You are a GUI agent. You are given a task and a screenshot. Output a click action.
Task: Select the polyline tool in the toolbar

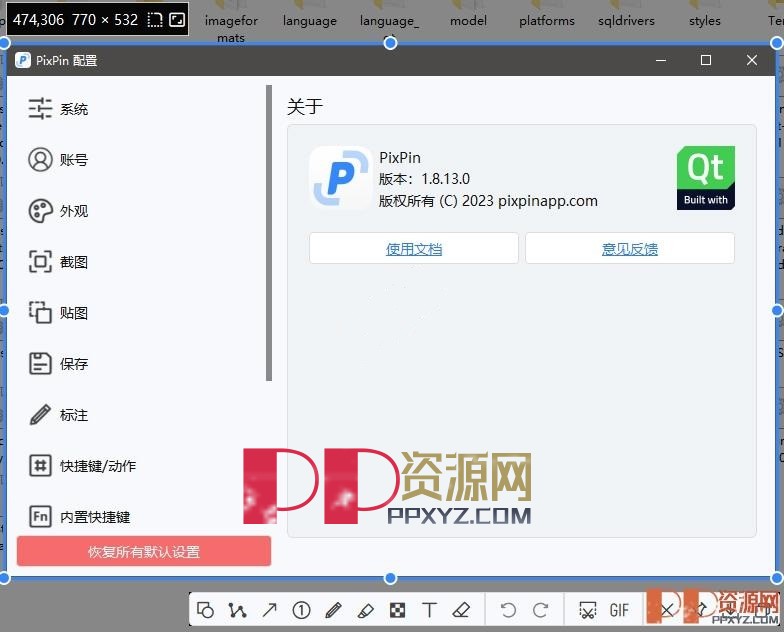point(238,610)
